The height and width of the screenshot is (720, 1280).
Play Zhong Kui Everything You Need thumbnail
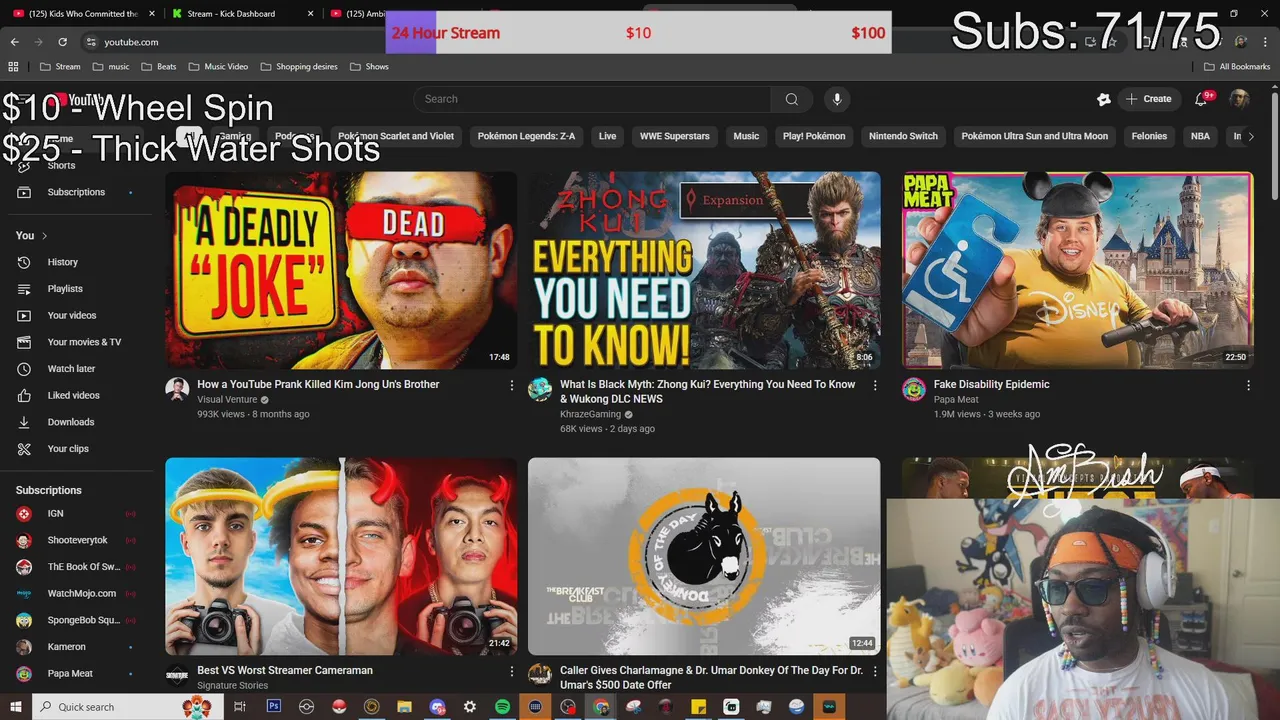click(x=704, y=270)
